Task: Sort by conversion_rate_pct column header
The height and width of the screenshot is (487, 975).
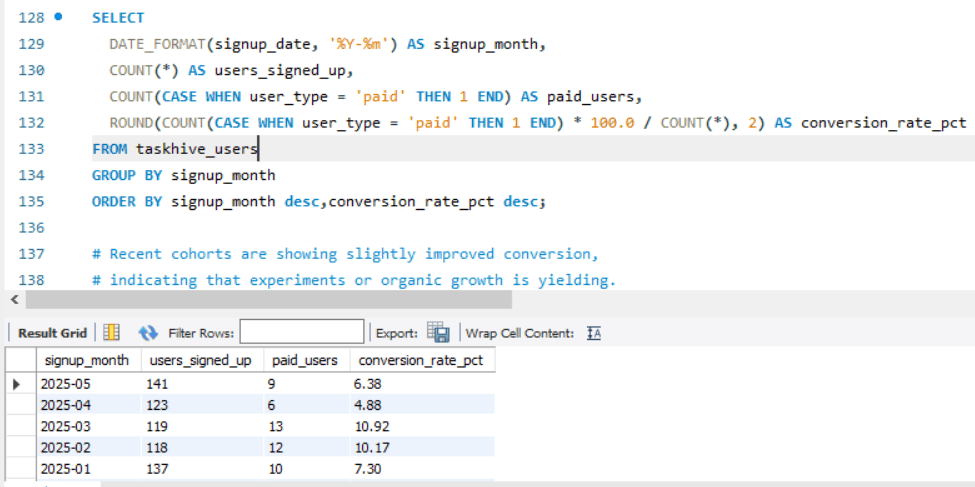Action: (423, 360)
